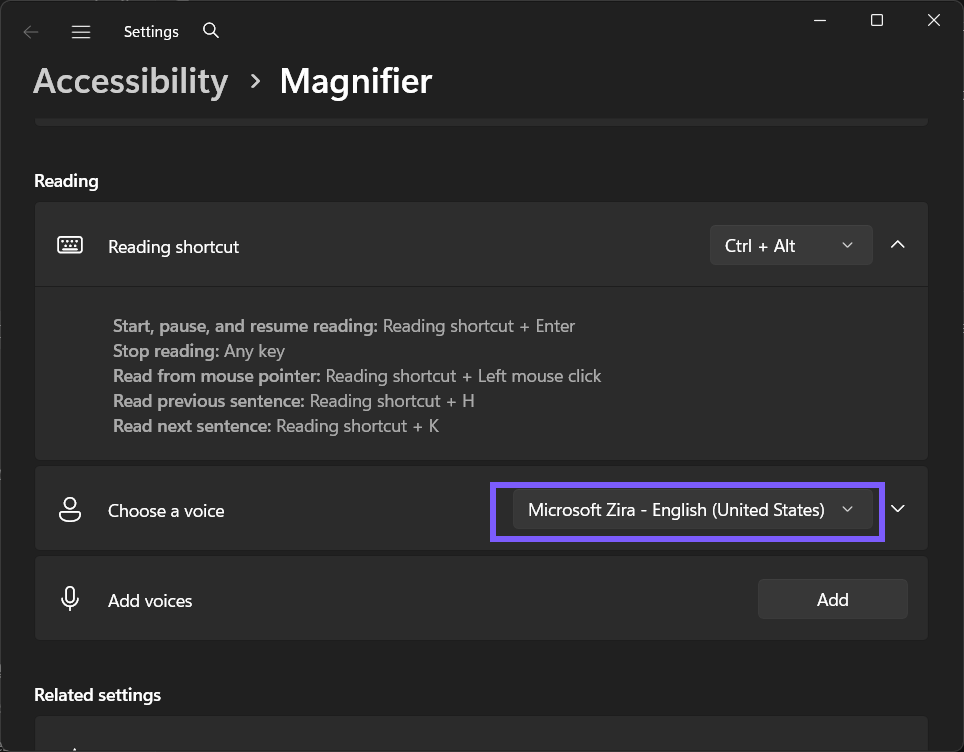
Task: Collapse the Reading shortcut section
Action: click(x=898, y=245)
